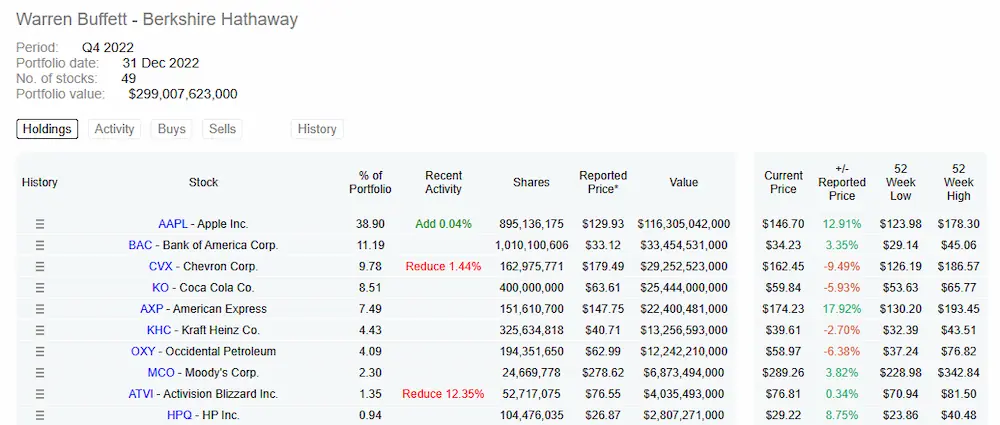The height and width of the screenshot is (425, 1000).
Task: Open the KO ticker link
Action: point(160,288)
